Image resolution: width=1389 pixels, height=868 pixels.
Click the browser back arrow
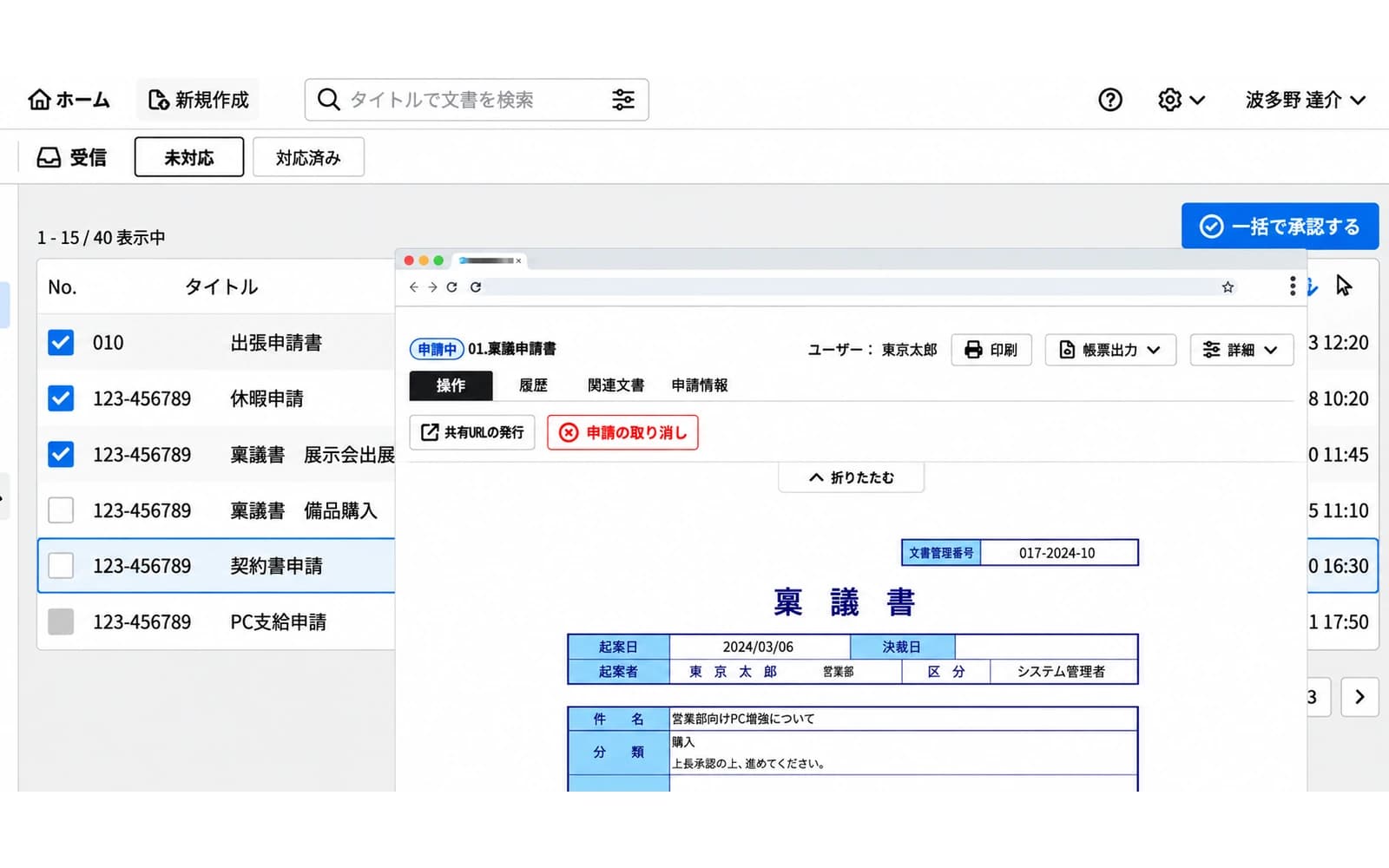413,287
